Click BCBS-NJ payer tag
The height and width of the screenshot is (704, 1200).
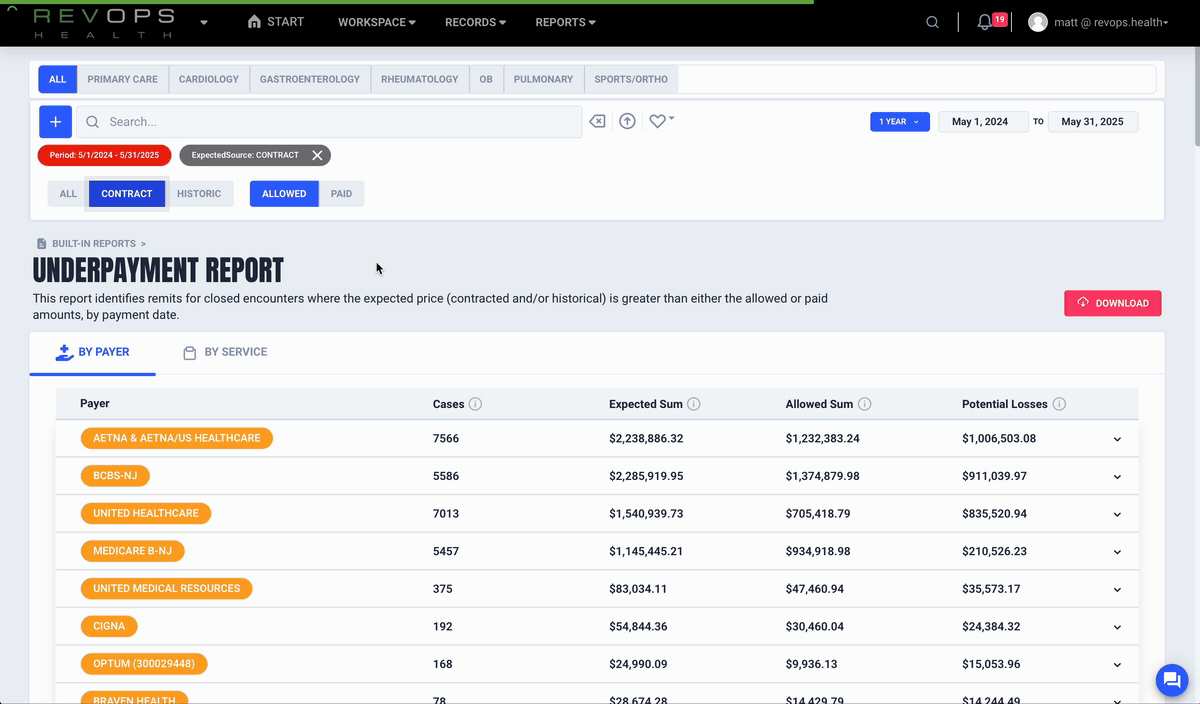115,476
